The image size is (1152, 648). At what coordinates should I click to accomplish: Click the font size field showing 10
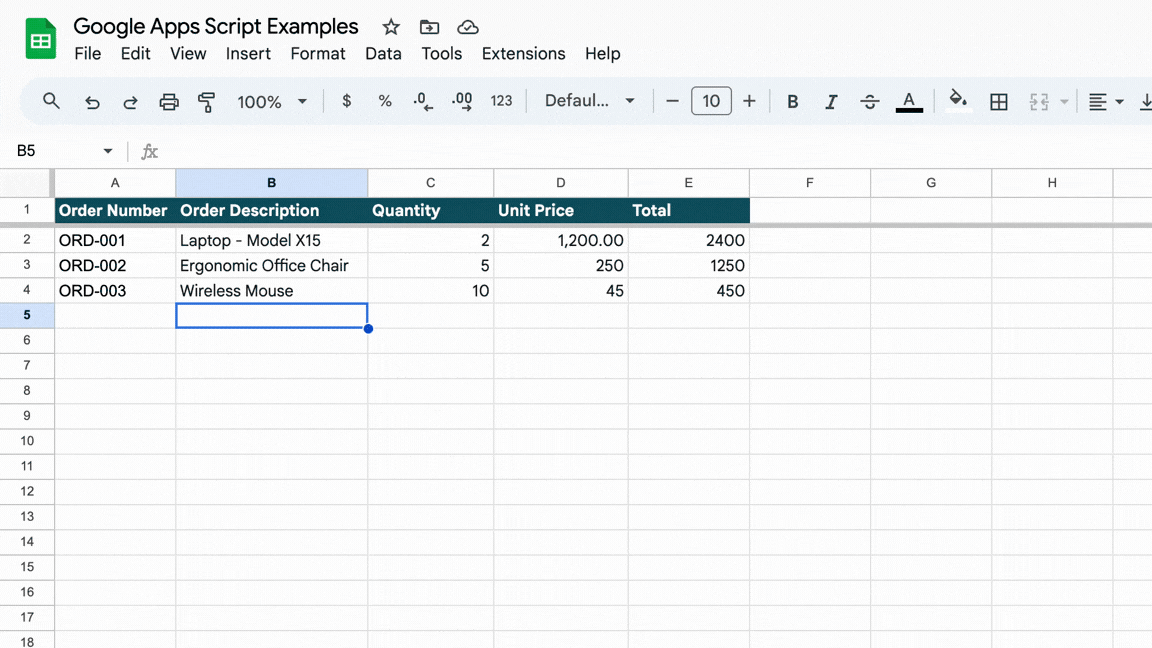[711, 101]
